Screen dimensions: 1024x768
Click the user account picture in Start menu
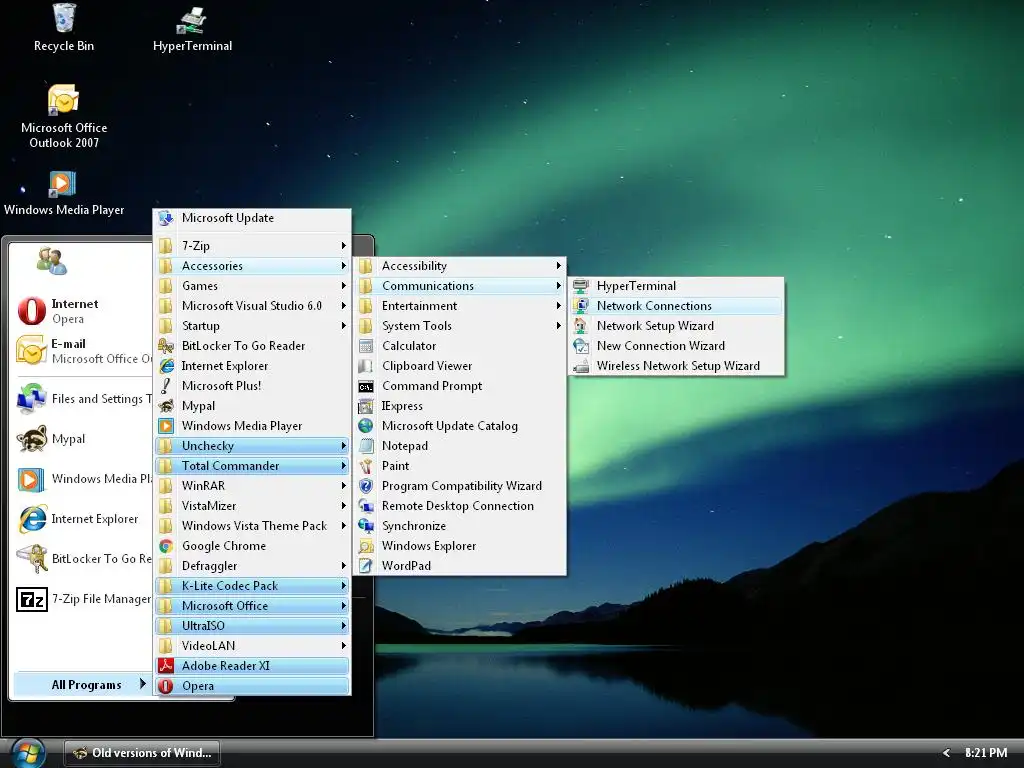pos(52,261)
